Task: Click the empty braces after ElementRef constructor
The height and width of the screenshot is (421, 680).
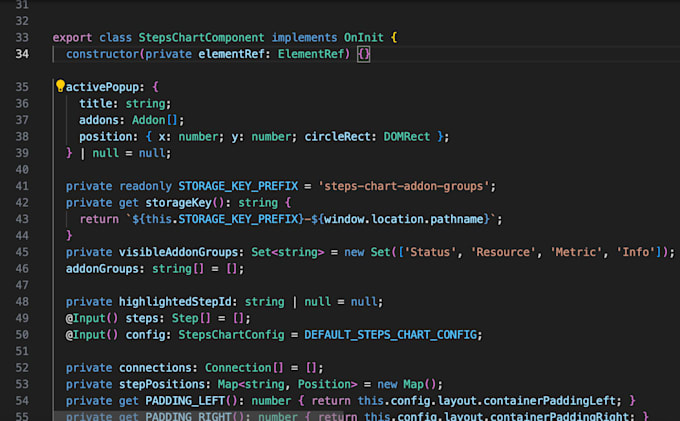Action: pos(363,54)
